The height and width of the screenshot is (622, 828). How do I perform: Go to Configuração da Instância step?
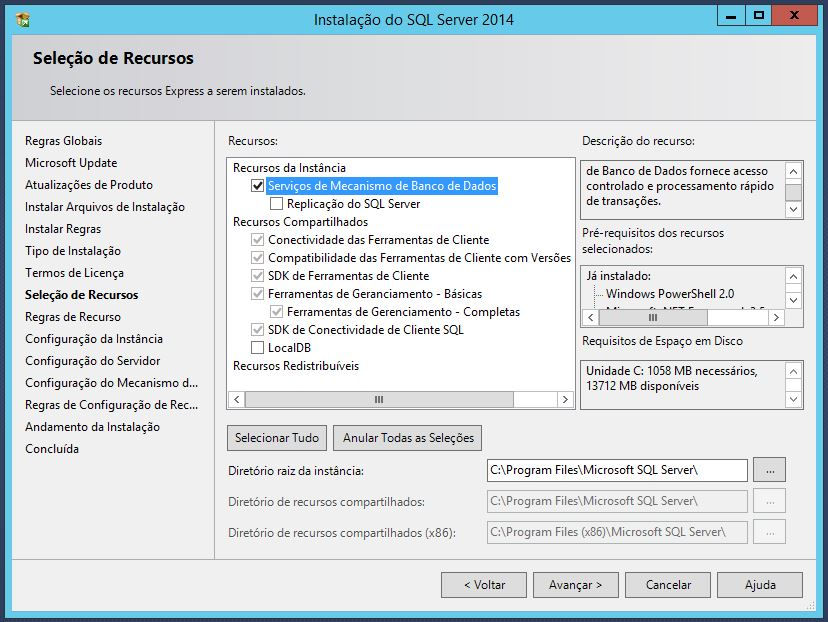pyautogui.click(x=94, y=339)
